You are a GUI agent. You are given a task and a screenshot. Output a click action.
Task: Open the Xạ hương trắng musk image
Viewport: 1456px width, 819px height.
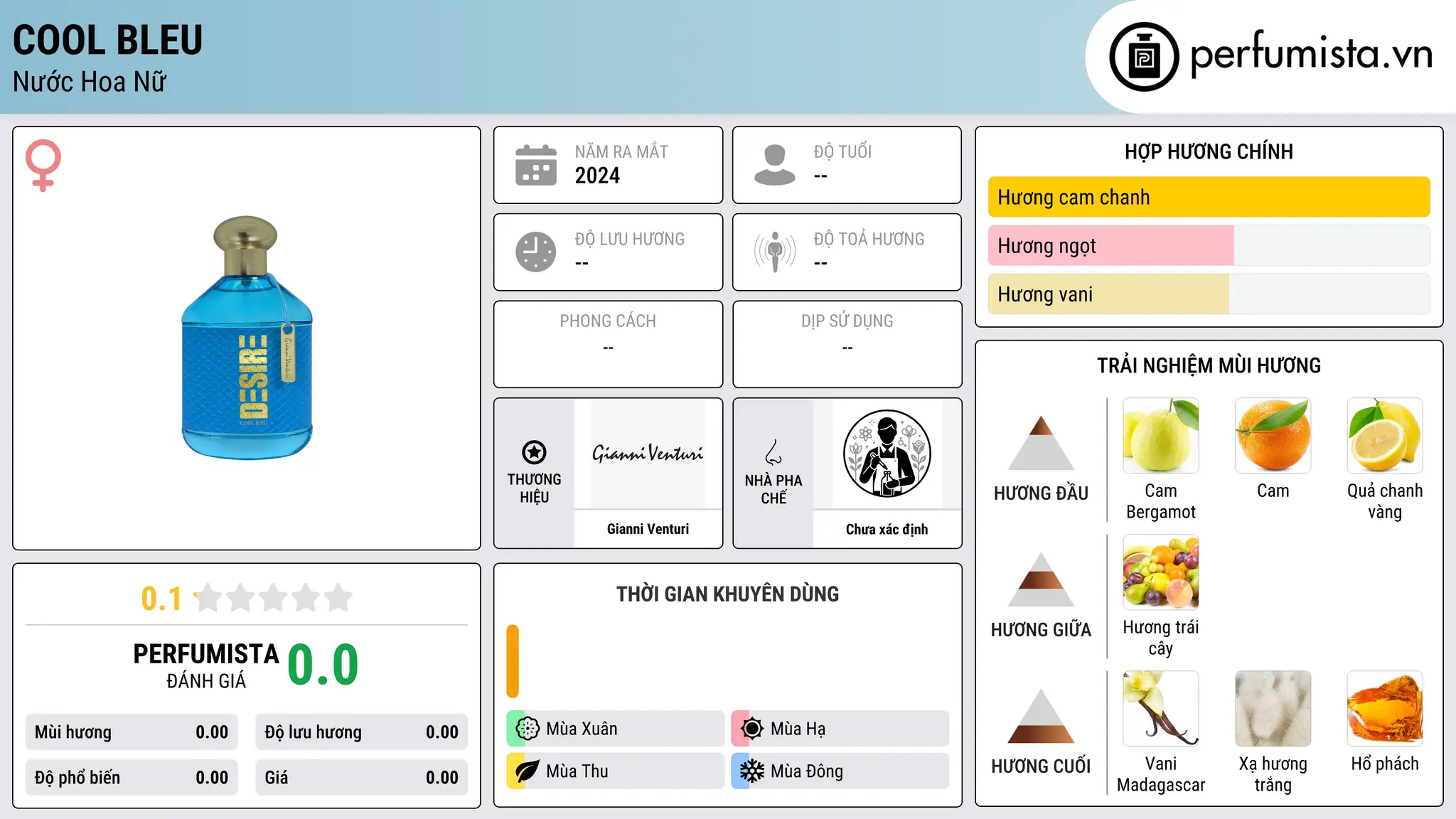(1273, 709)
